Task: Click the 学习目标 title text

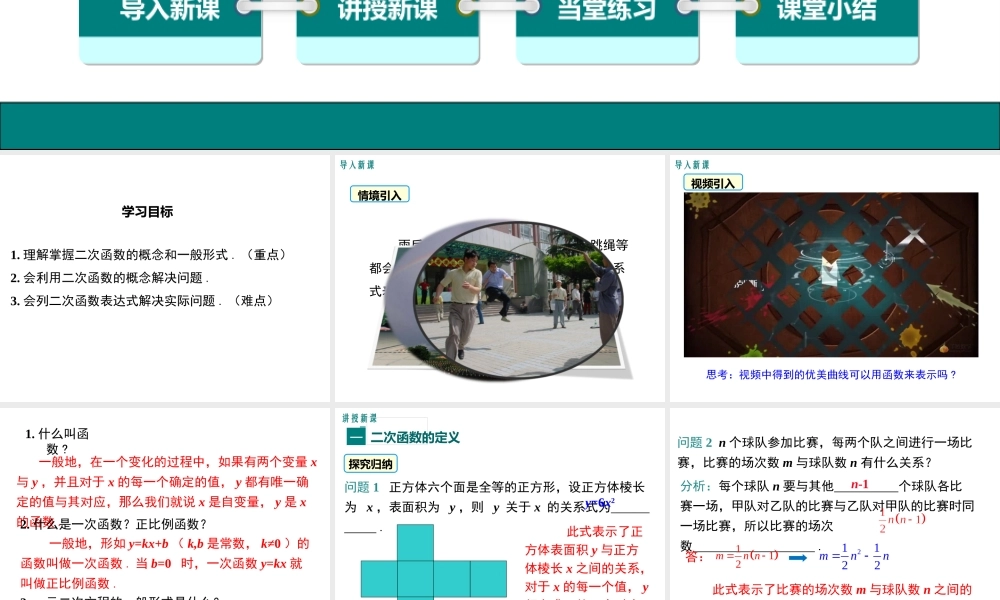Action: pyautogui.click(x=147, y=212)
